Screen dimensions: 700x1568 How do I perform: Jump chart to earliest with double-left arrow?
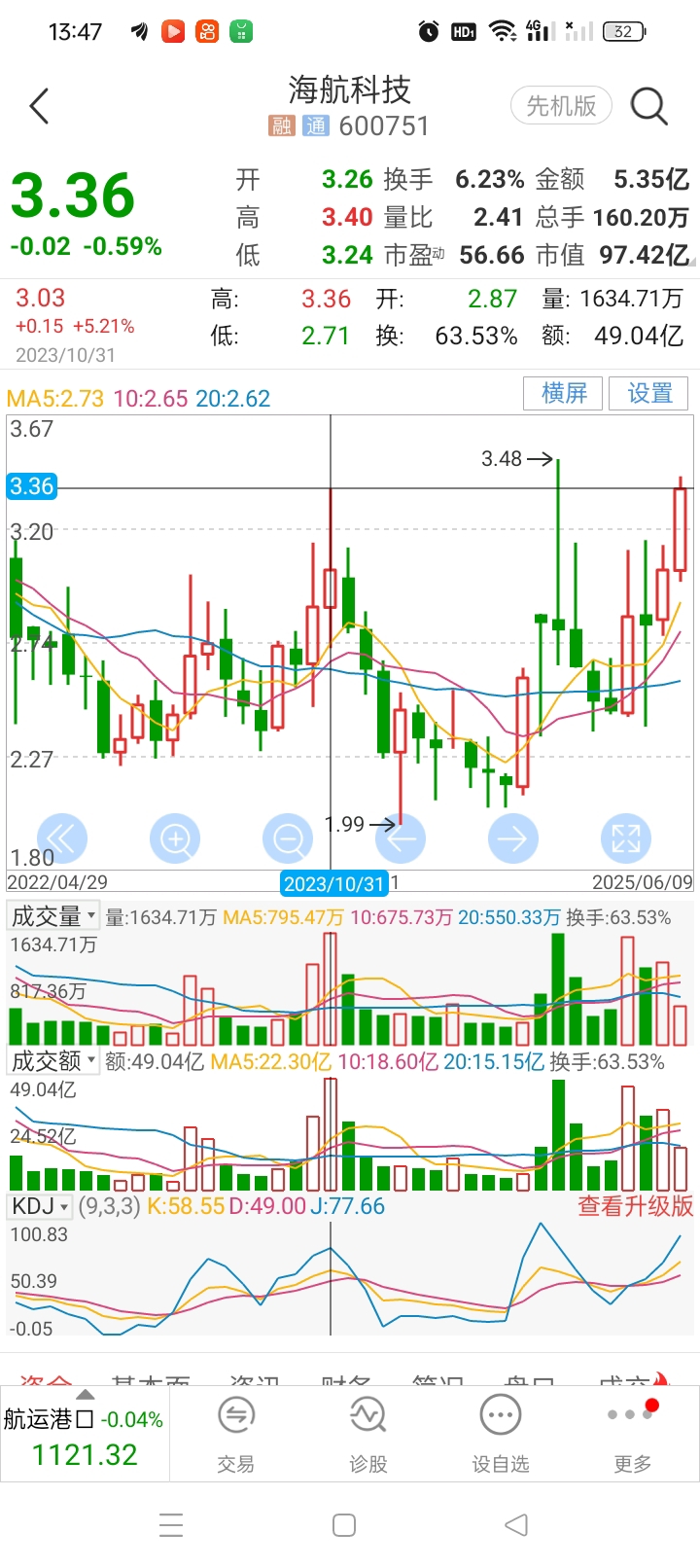62,838
